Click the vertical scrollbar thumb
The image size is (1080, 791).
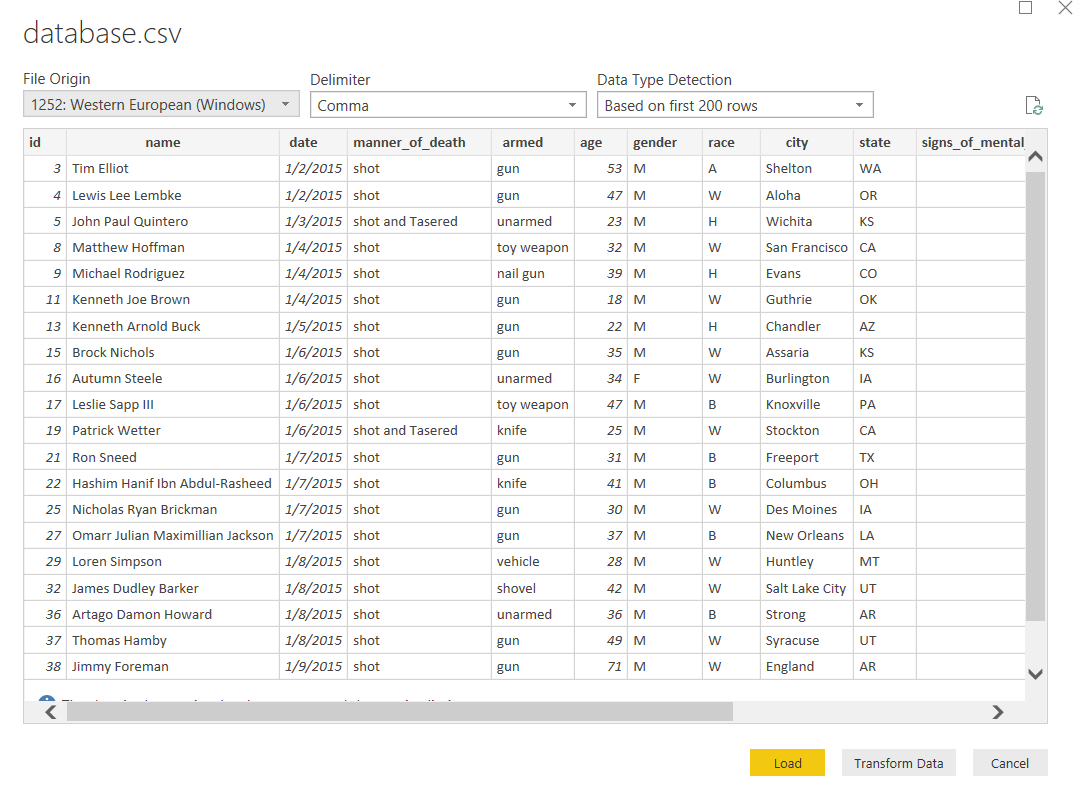point(1035,396)
